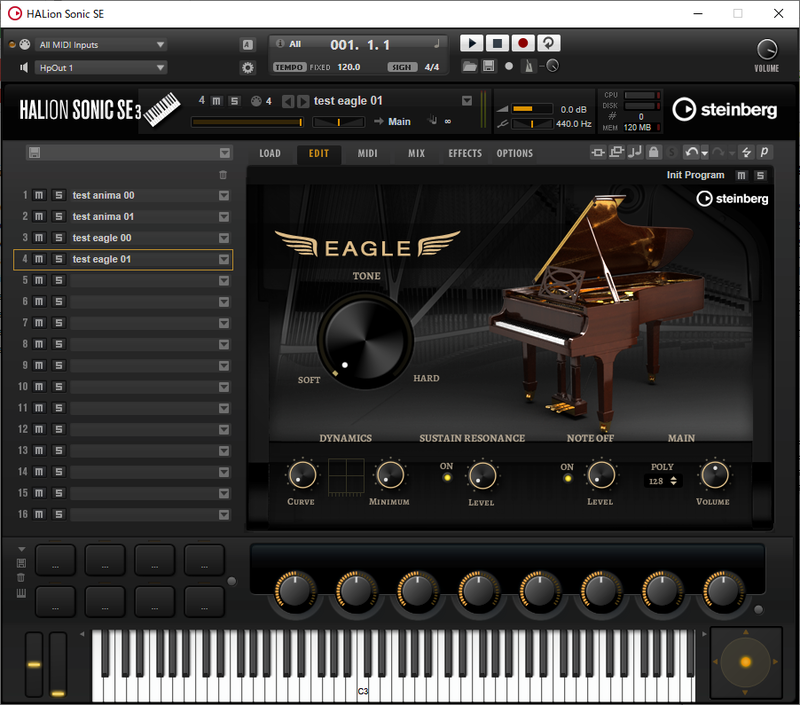
Task: Click the A auto-assign icon near transport
Action: (247, 45)
